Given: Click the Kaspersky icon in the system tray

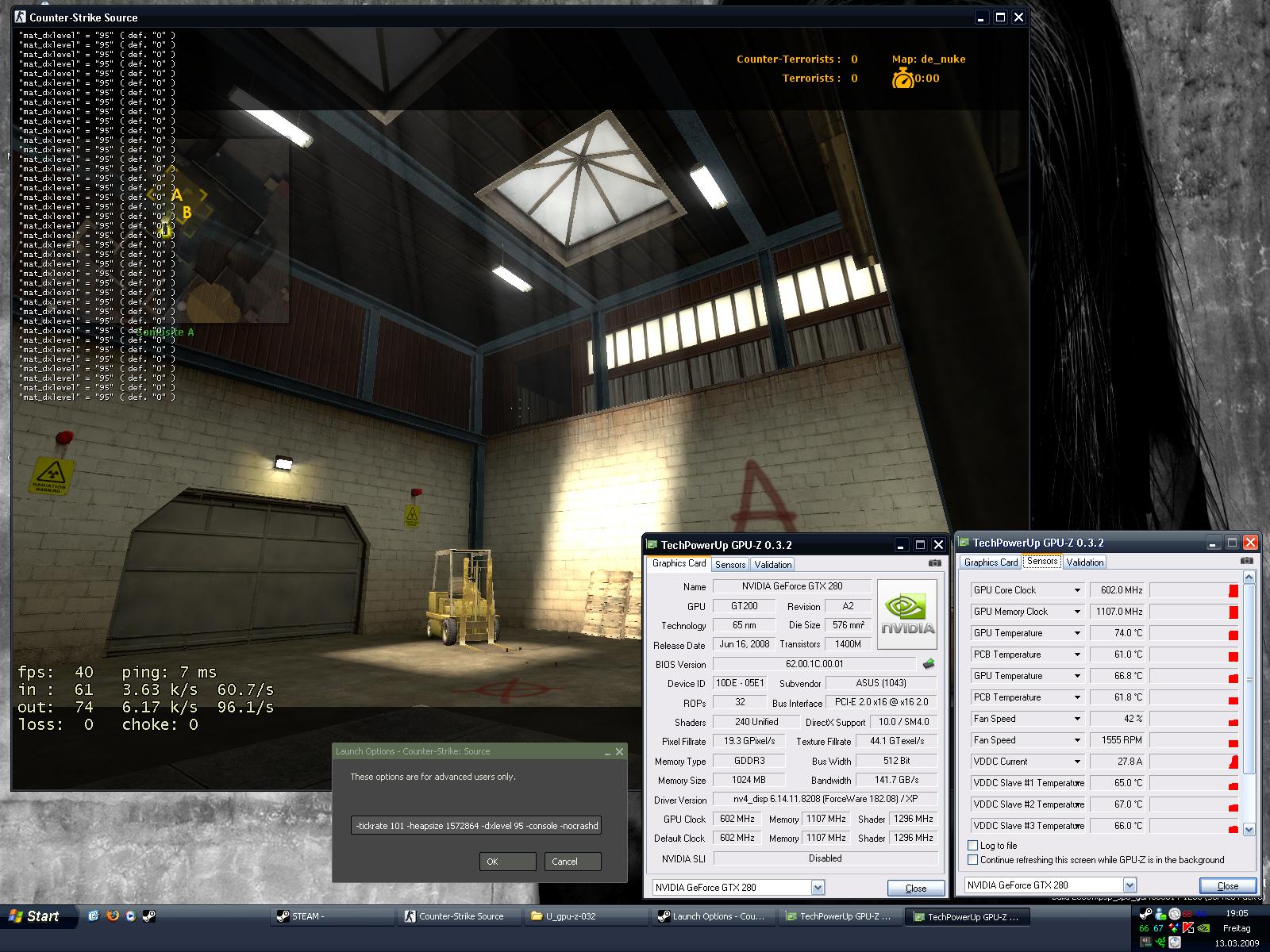Looking at the screenshot, I should 1187,927.
